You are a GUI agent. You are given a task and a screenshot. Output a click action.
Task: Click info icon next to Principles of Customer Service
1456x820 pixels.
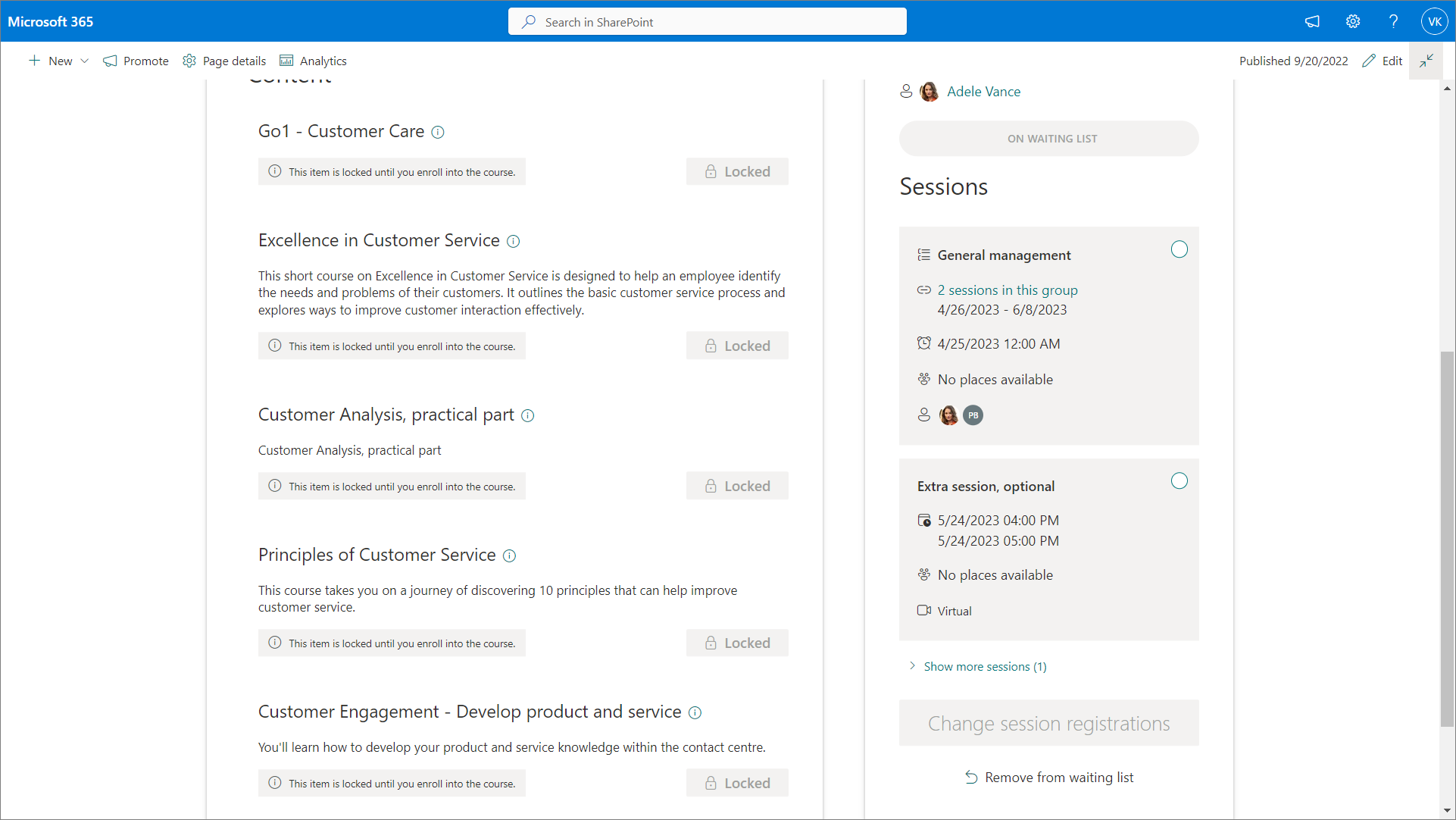click(510, 556)
